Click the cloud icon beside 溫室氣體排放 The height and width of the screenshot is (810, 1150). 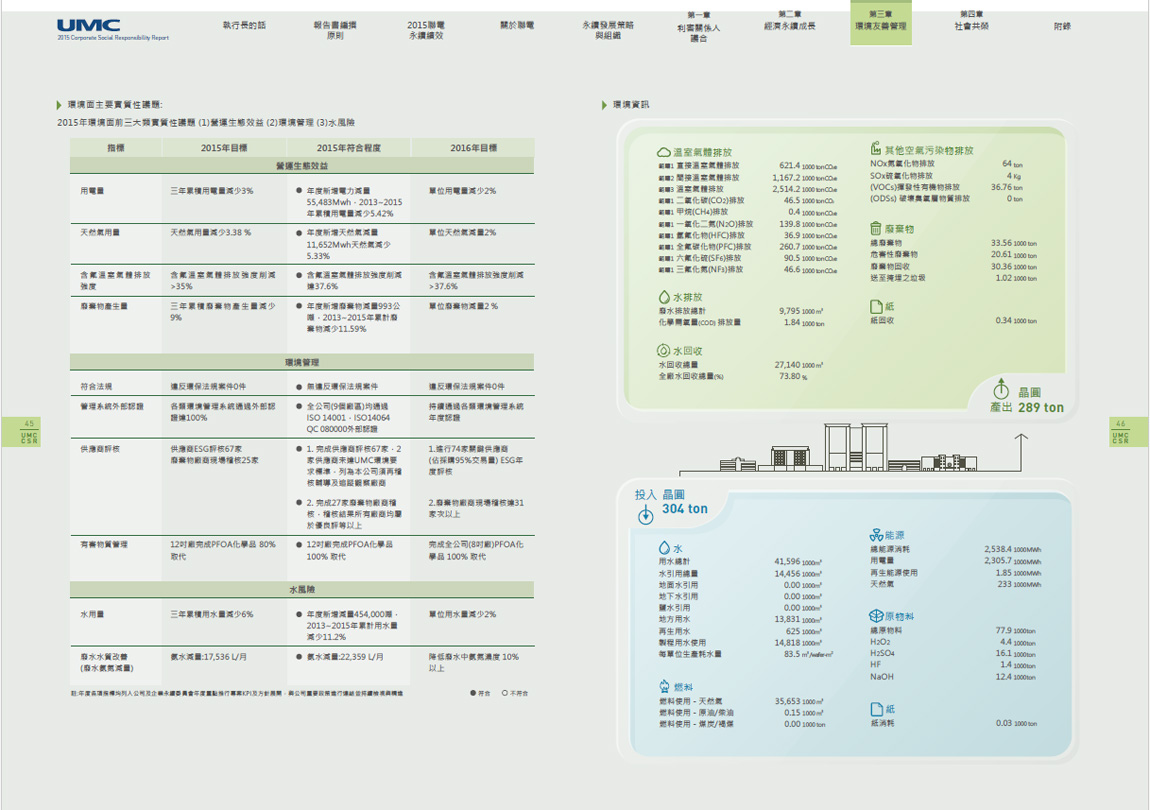tap(663, 152)
